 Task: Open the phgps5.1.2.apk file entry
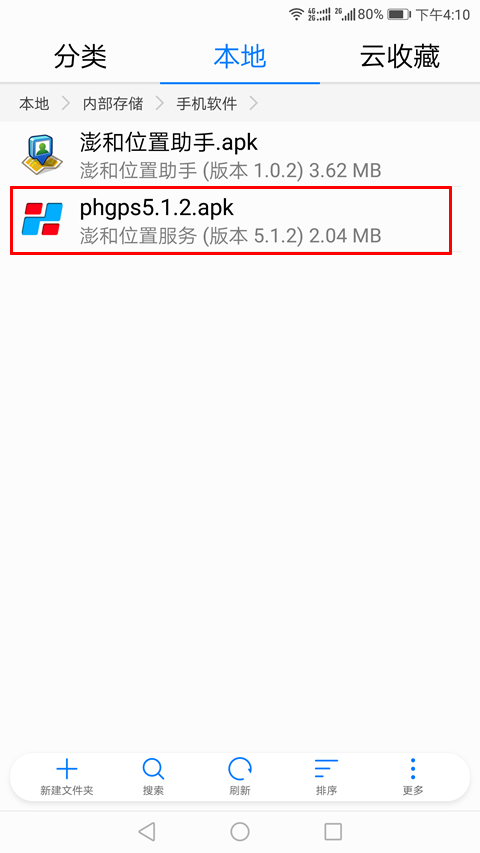[x=231, y=219]
